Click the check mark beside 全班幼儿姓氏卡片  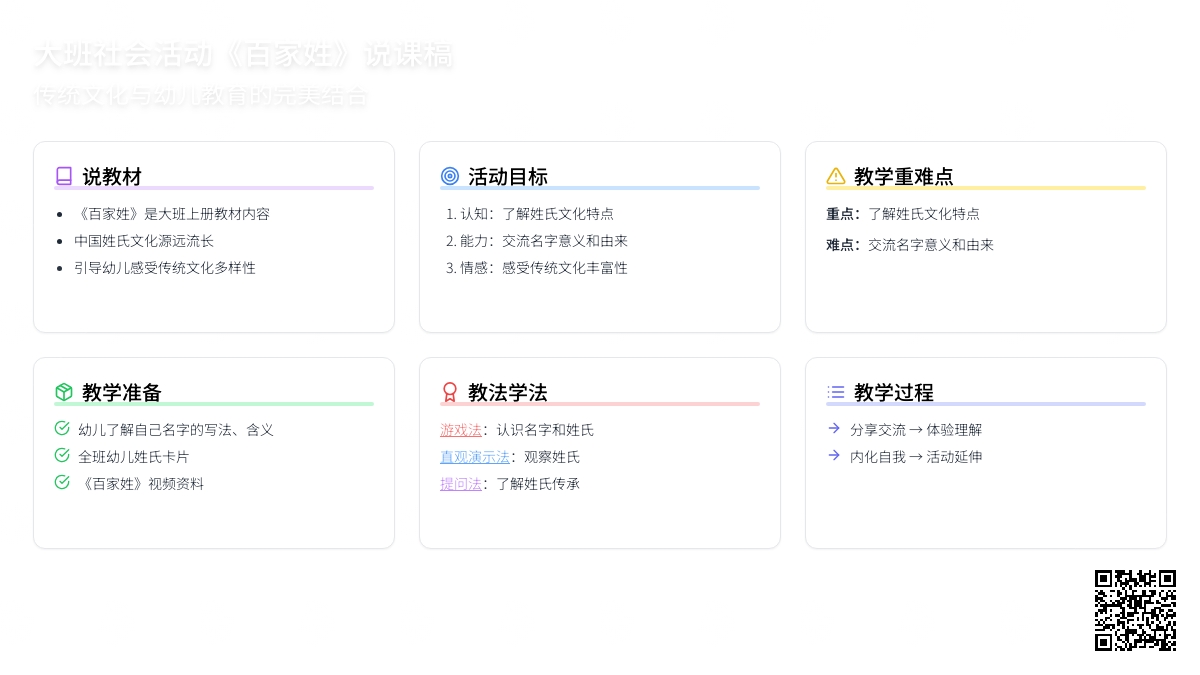pyautogui.click(x=62, y=455)
